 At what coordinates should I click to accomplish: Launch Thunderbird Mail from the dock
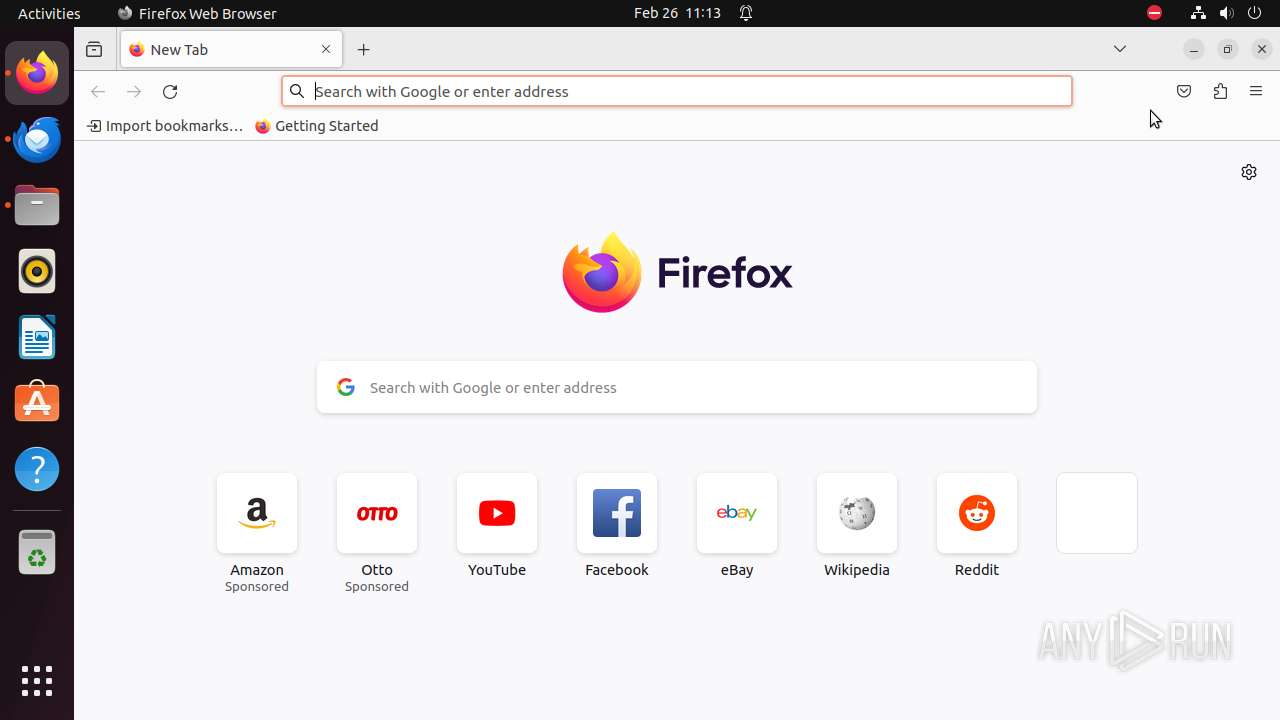[x=37, y=139]
